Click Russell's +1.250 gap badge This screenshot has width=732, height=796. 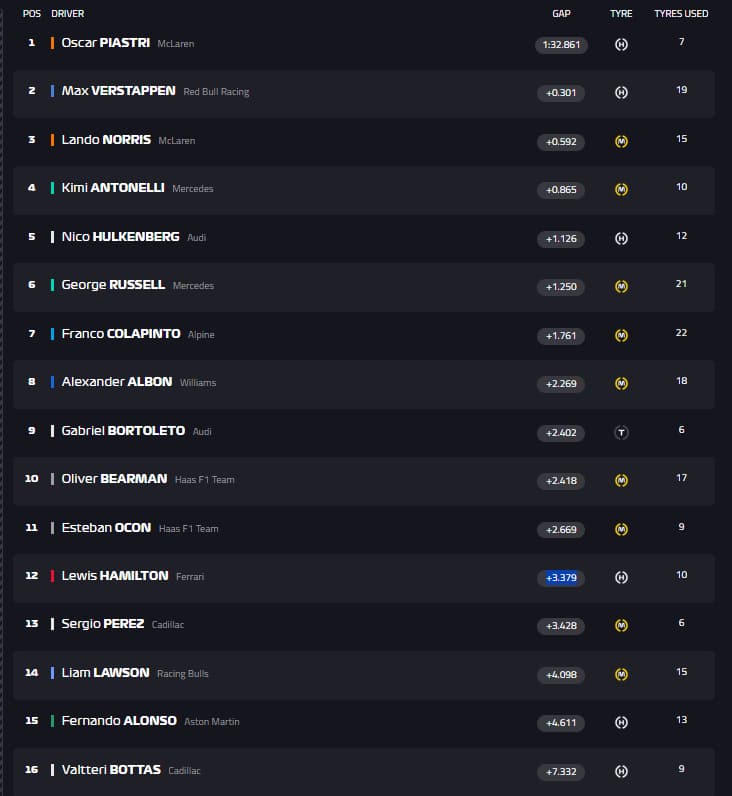click(x=561, y=287)
